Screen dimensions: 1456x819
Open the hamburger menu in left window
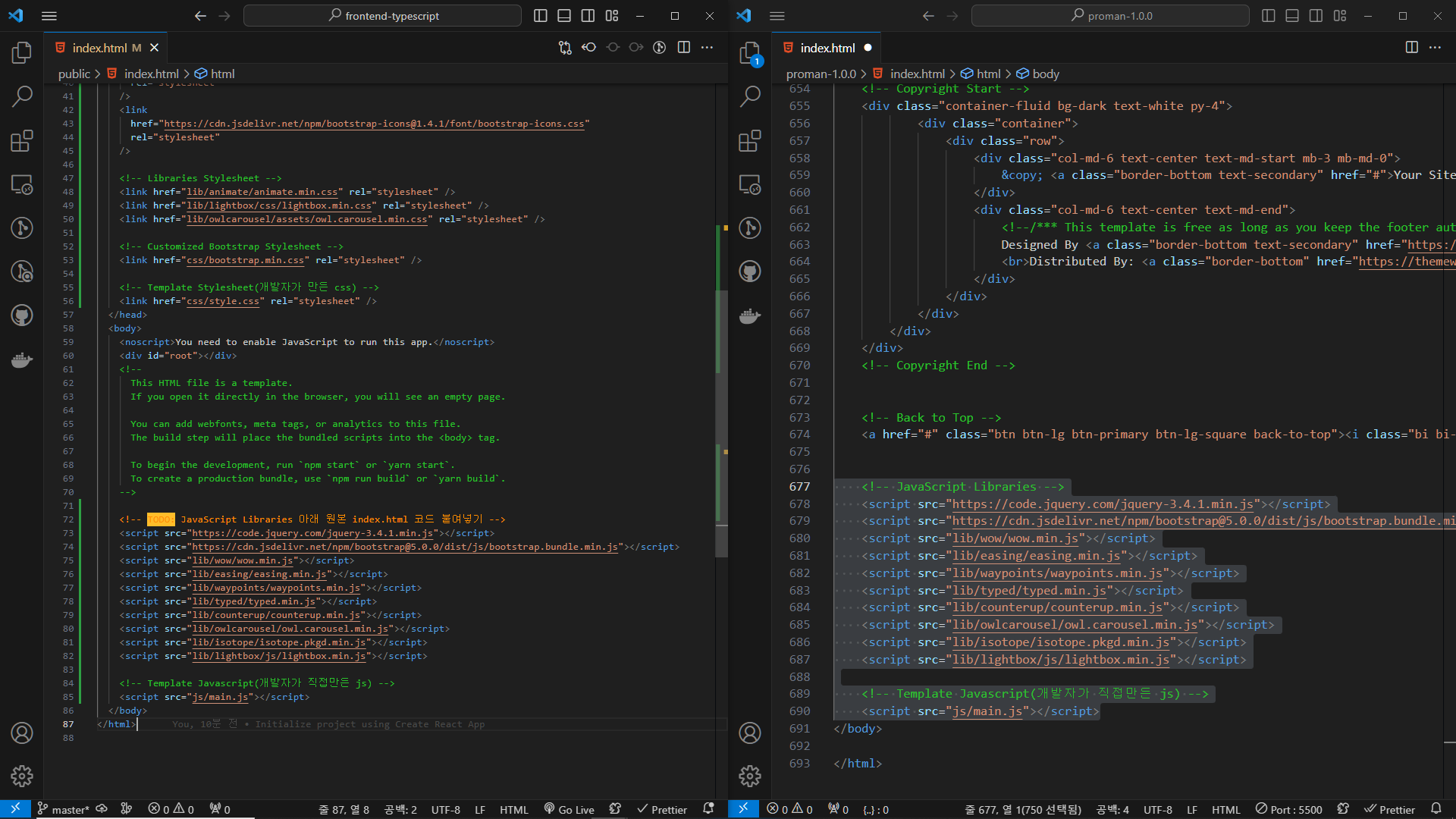(49, 16)
